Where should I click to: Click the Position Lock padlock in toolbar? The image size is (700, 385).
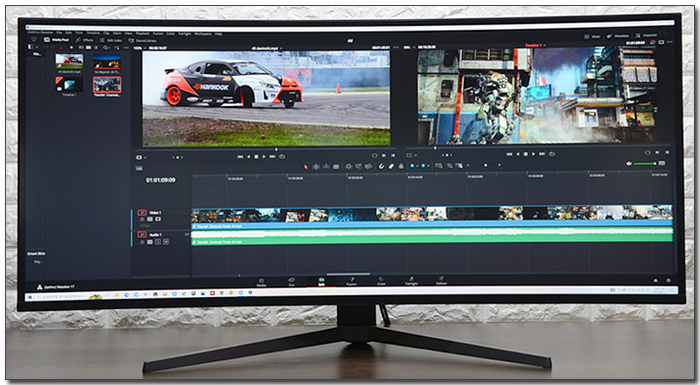coord(401,166)
